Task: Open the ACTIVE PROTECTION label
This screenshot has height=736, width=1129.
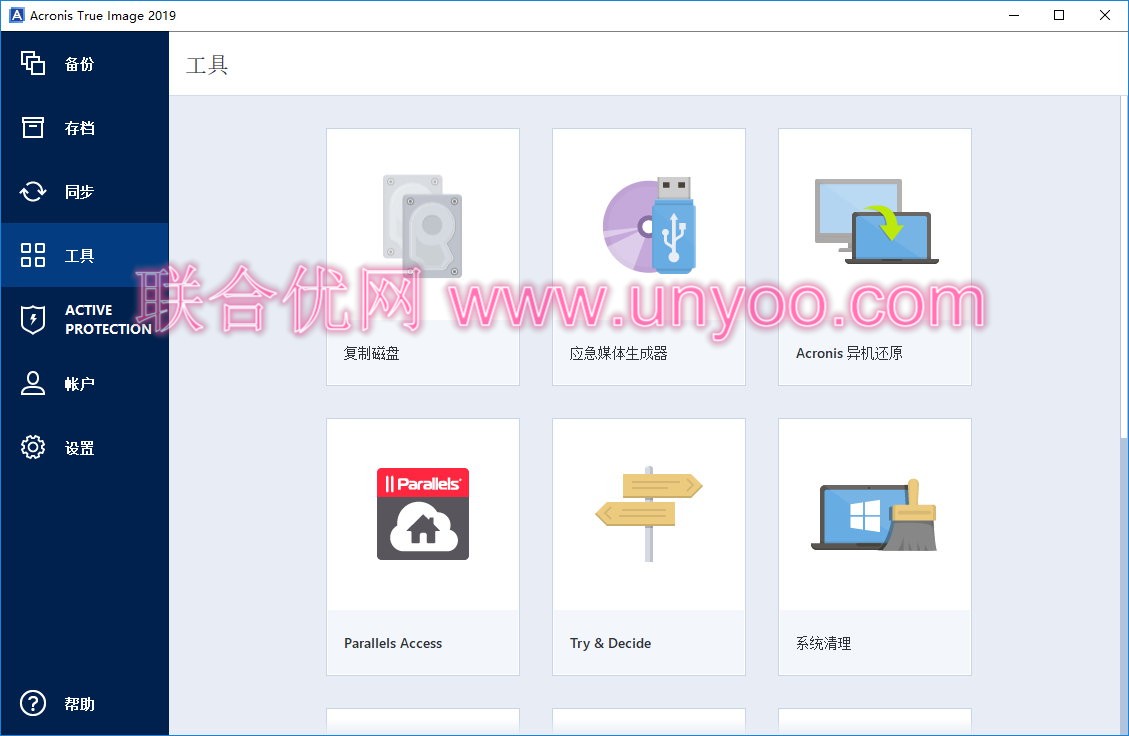Action: pyautogui.click(x=108, y=320)
